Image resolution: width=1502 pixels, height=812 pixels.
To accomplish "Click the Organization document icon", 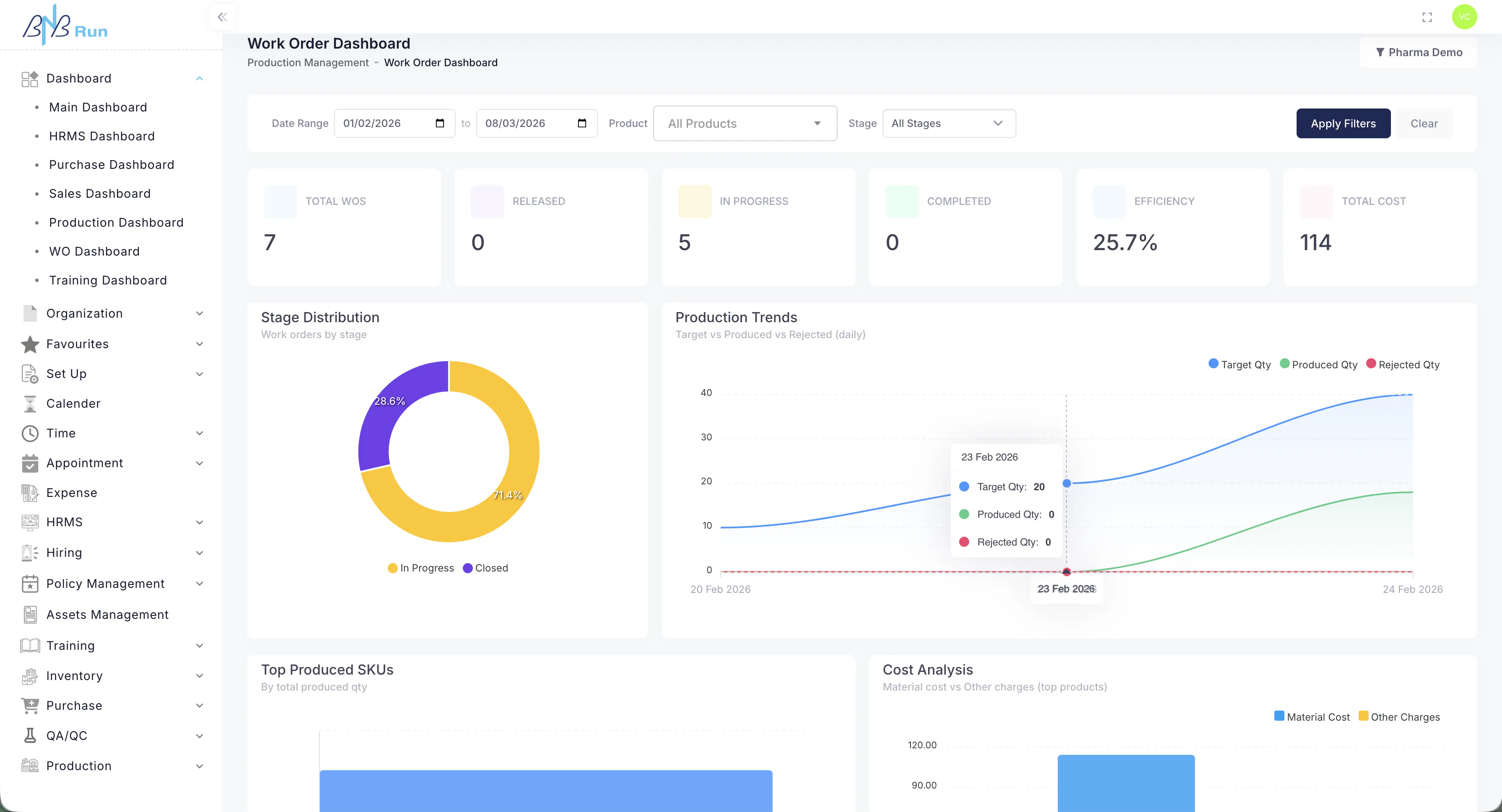I will (30, 313).
